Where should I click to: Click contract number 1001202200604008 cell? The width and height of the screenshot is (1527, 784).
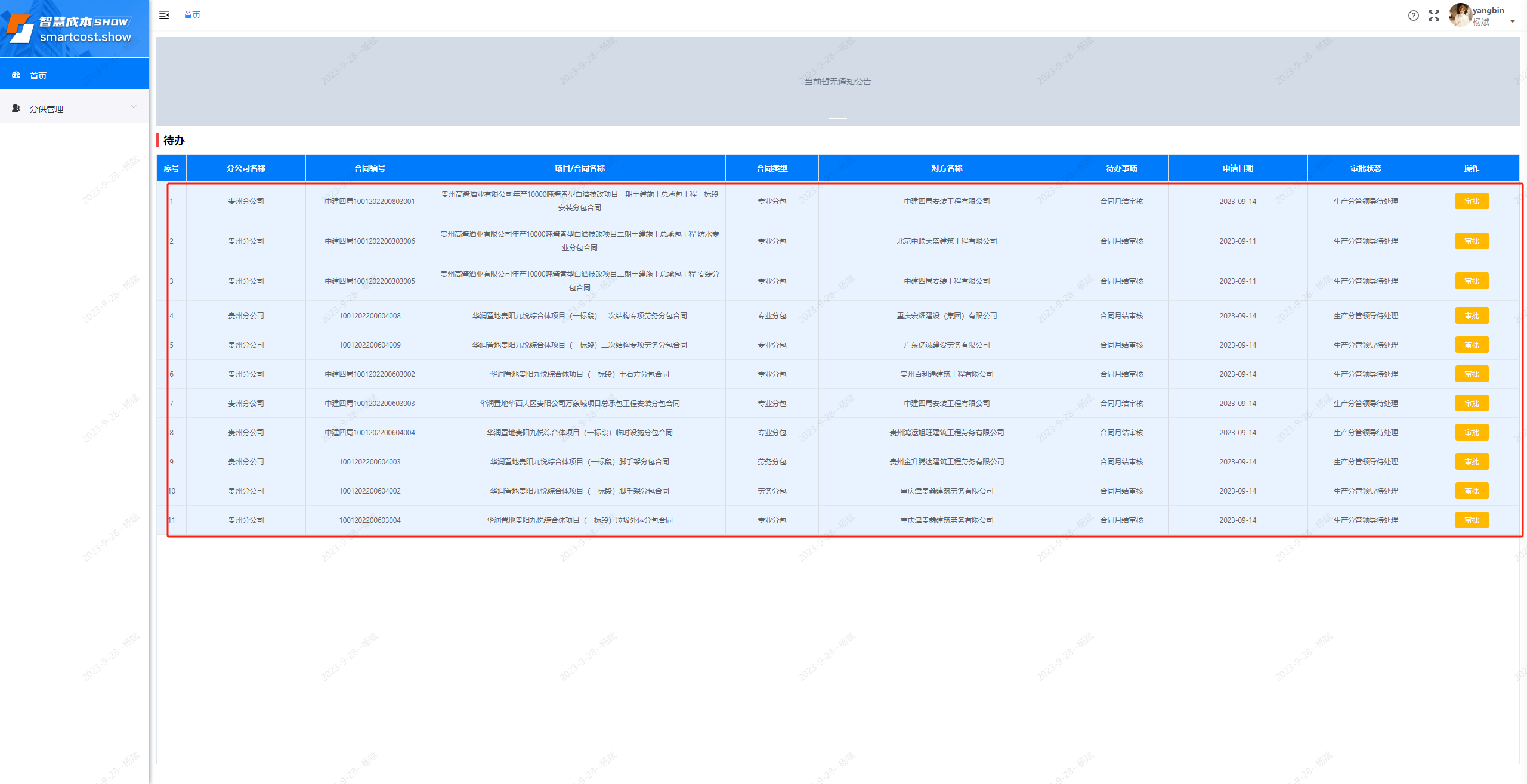point(370,316)
